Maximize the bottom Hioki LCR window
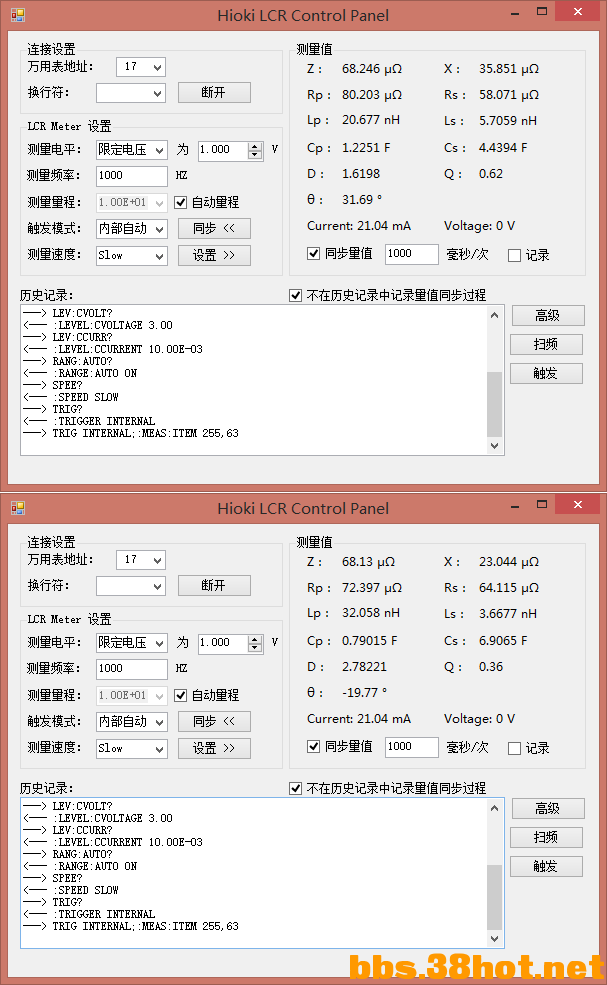 click(x=542, y=505)
